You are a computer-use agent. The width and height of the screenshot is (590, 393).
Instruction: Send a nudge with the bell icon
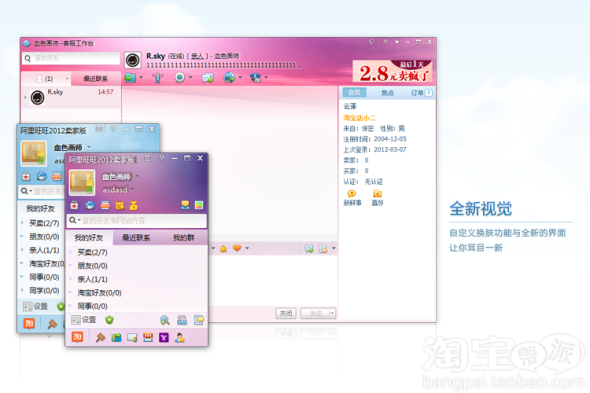tap(224, 248)
